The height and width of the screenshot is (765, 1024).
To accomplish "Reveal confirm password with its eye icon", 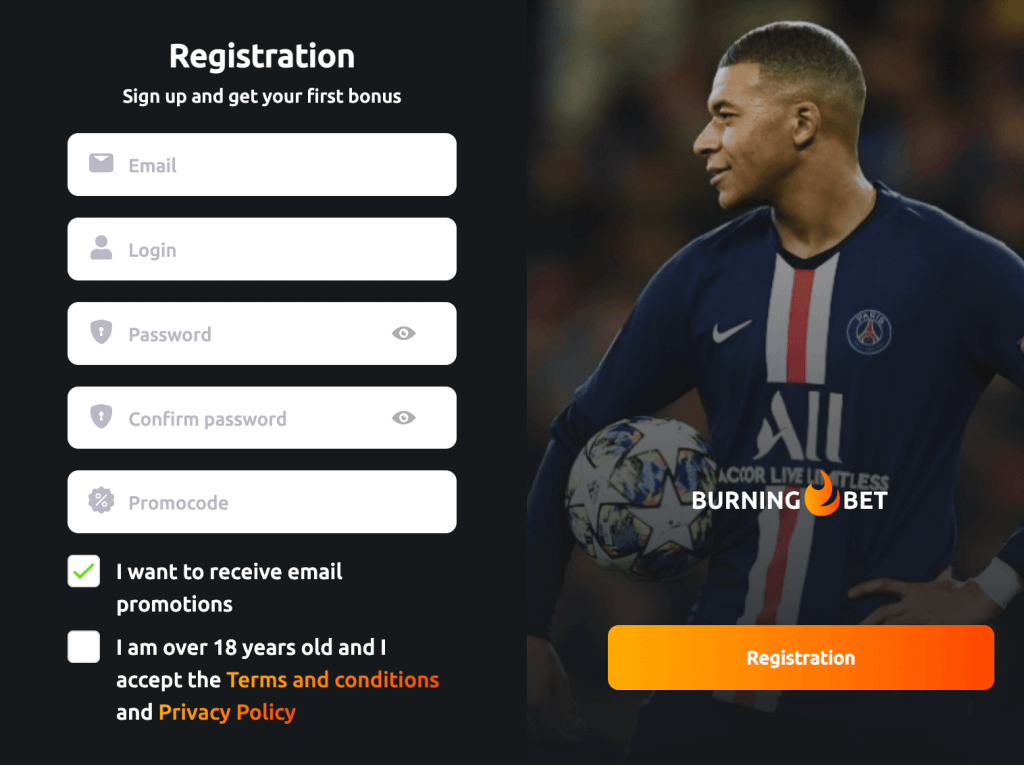I will 404,417.
